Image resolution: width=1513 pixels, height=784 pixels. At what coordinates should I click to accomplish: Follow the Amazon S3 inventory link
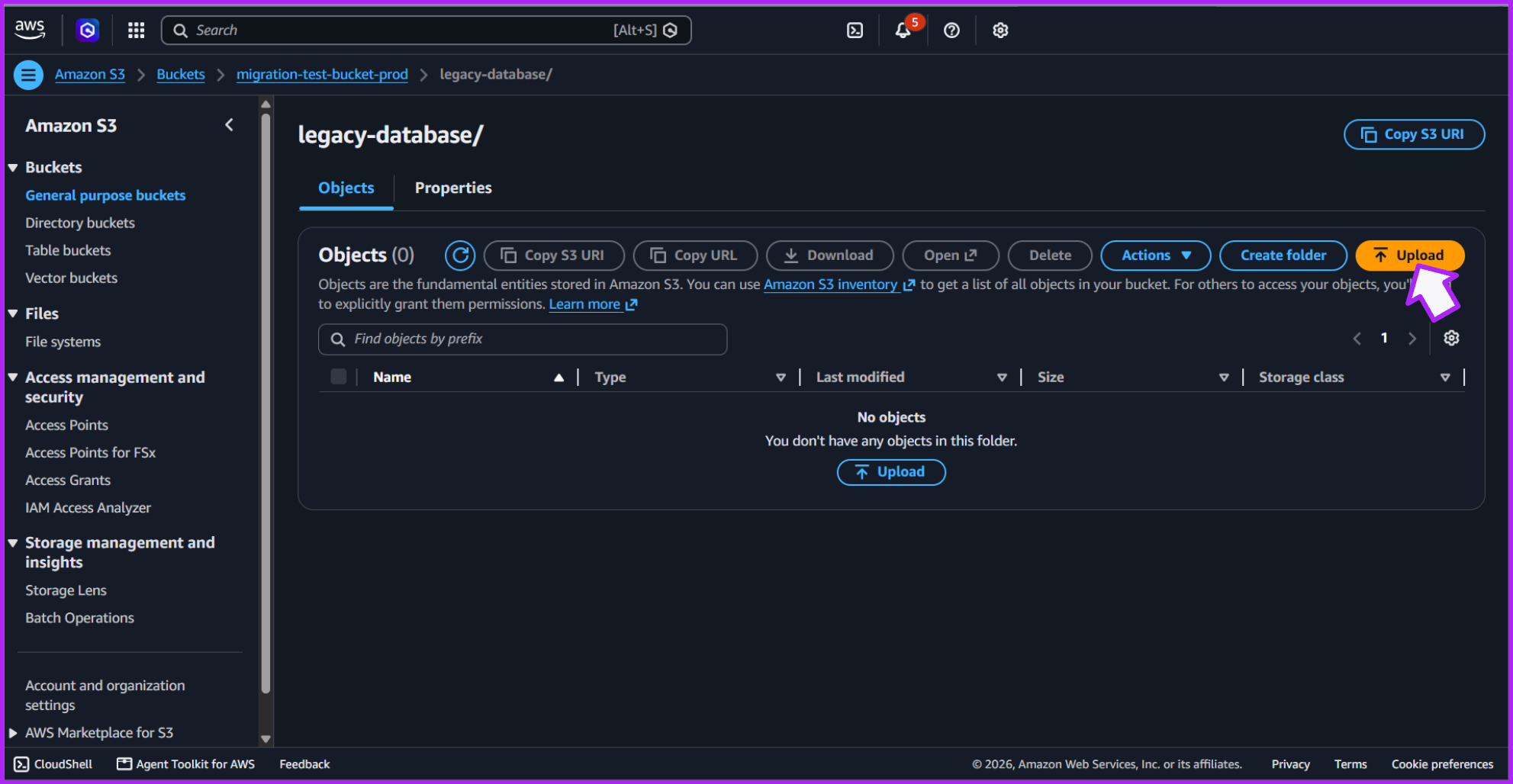[839, 284]
